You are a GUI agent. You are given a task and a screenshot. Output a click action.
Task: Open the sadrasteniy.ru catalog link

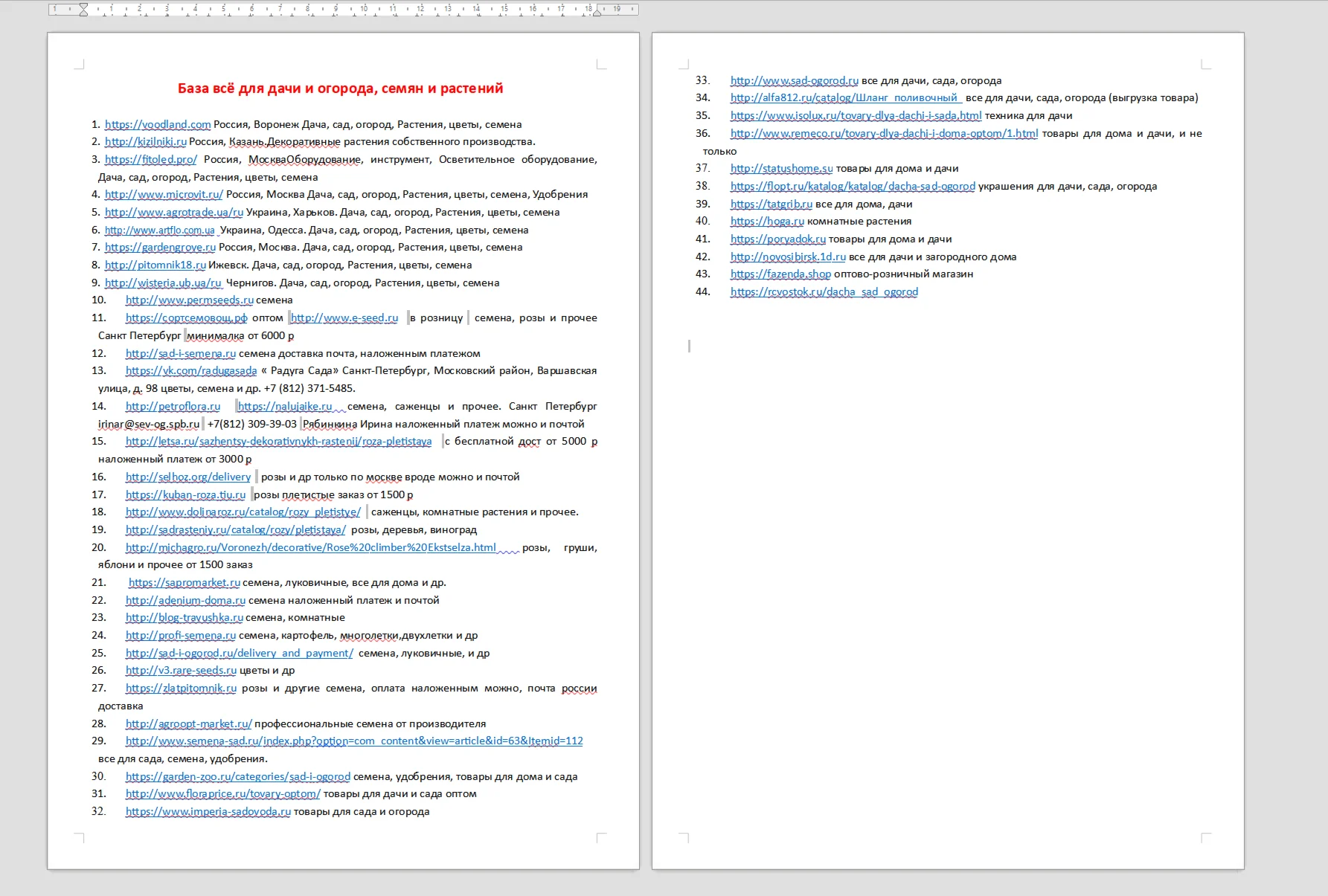point(236,529)
